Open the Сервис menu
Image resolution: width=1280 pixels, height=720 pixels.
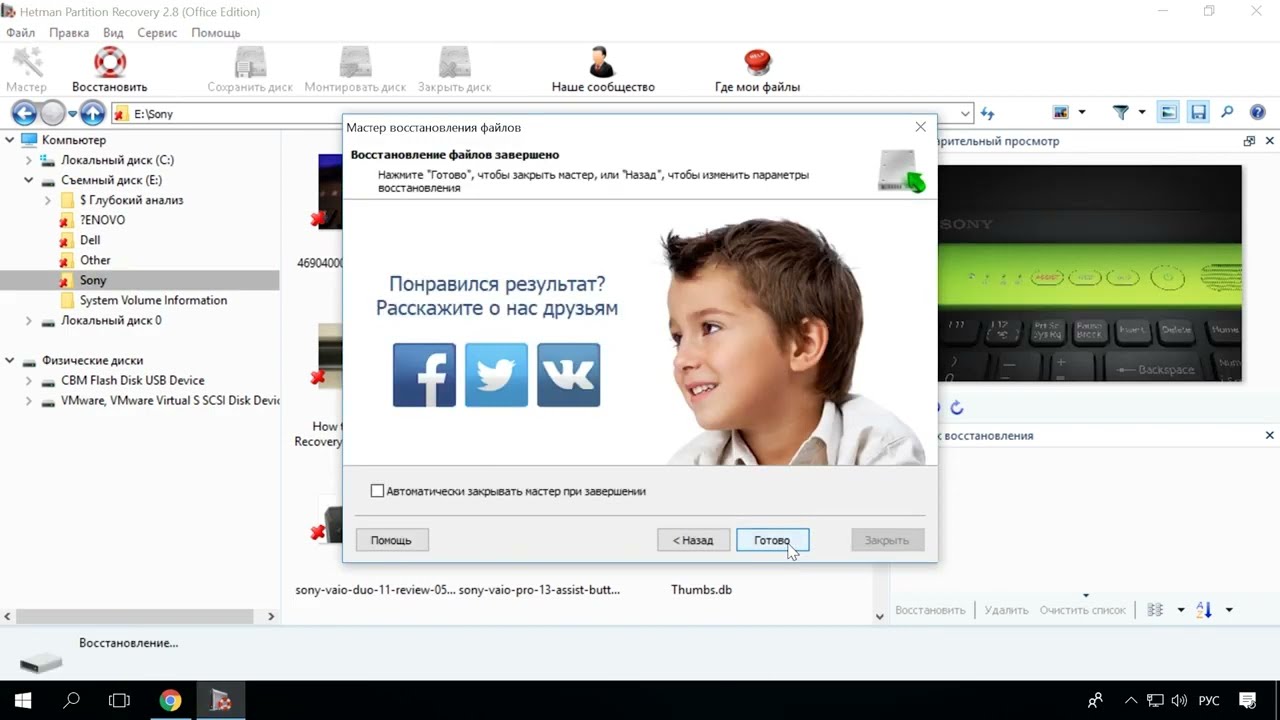tap(157, 33)
